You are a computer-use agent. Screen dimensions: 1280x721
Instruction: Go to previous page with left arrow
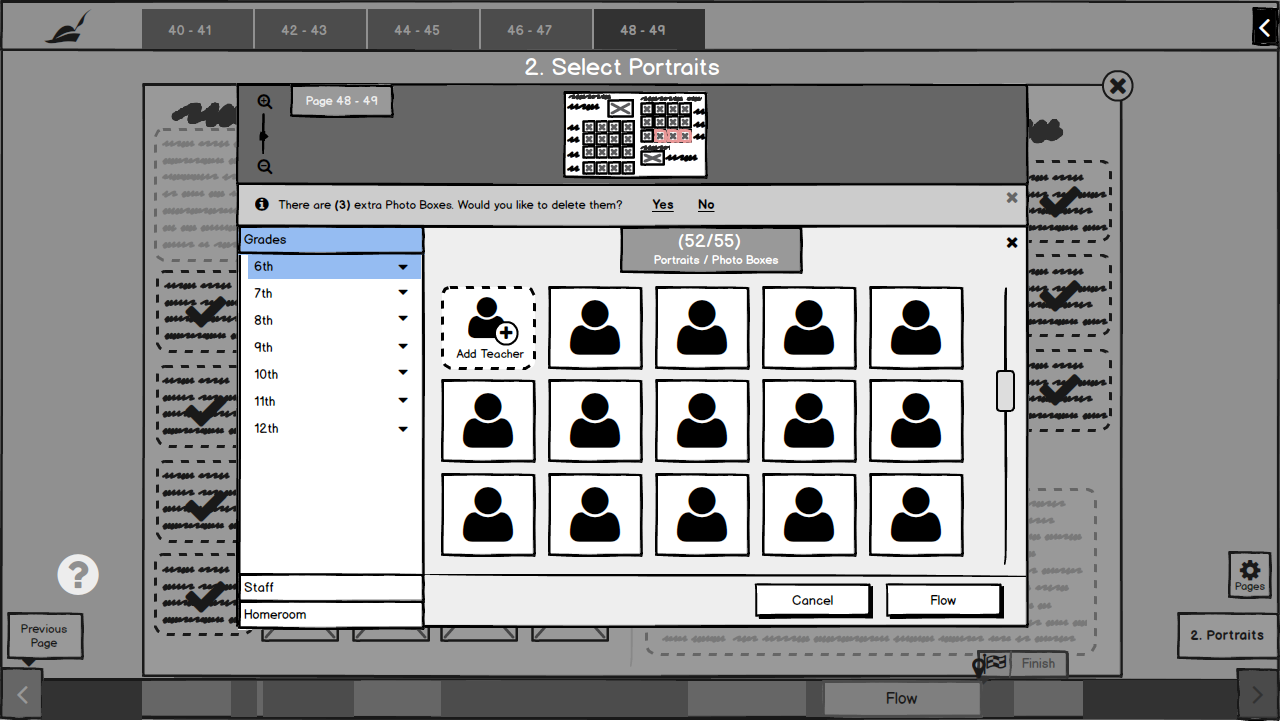coord(22,694)
